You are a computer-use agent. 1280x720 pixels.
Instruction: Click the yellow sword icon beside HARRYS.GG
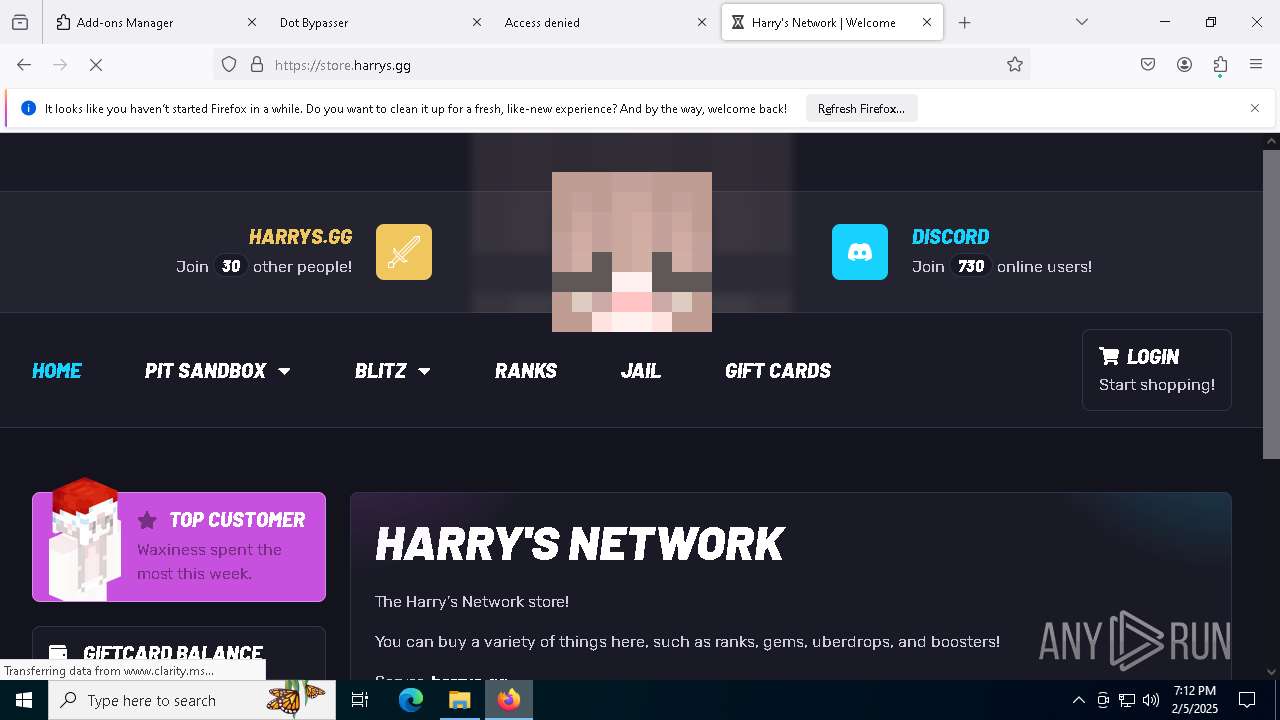point(404,252)
